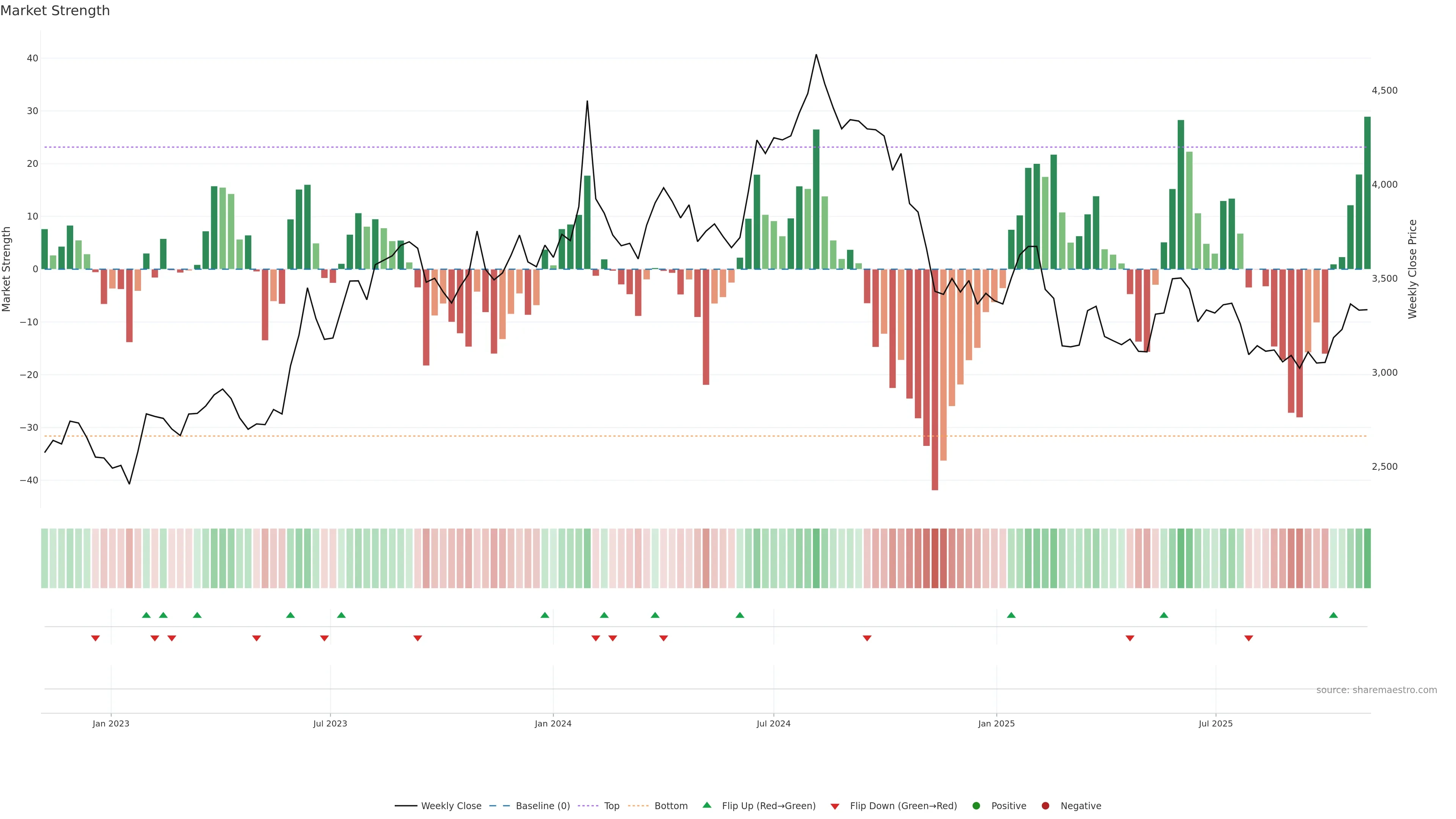Click the flip-up triangle just after Jan 2025
This screenshot has height=819, width=1456.
coord(1011,615)
